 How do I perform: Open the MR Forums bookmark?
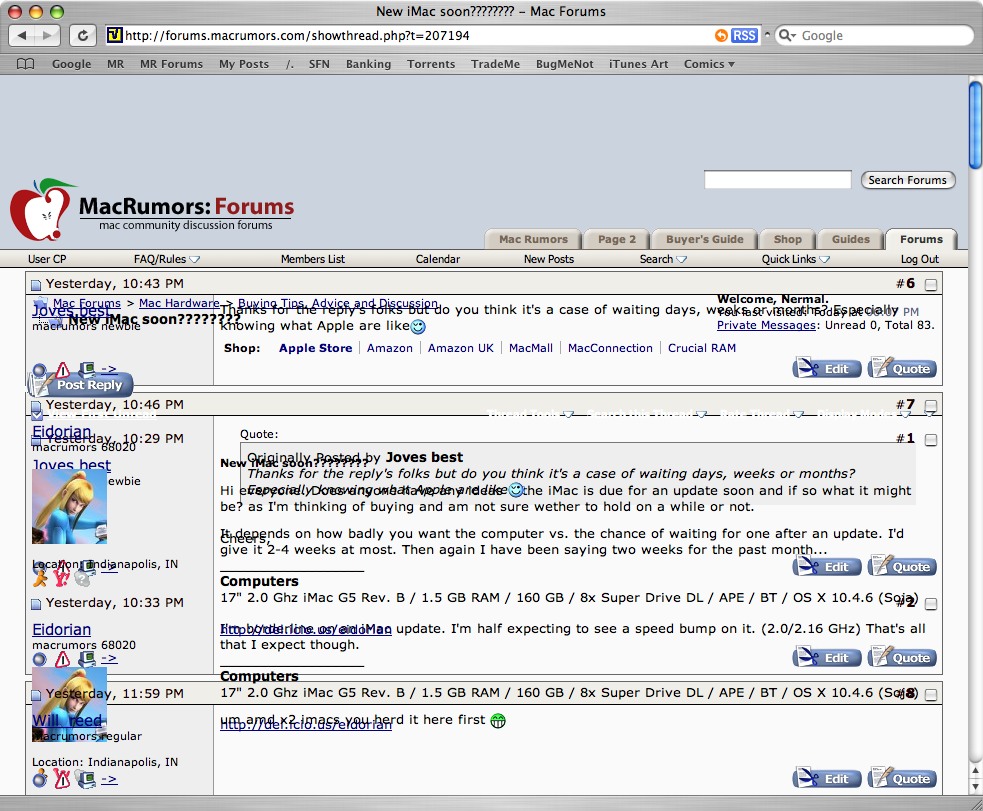(x=171, y=64)
